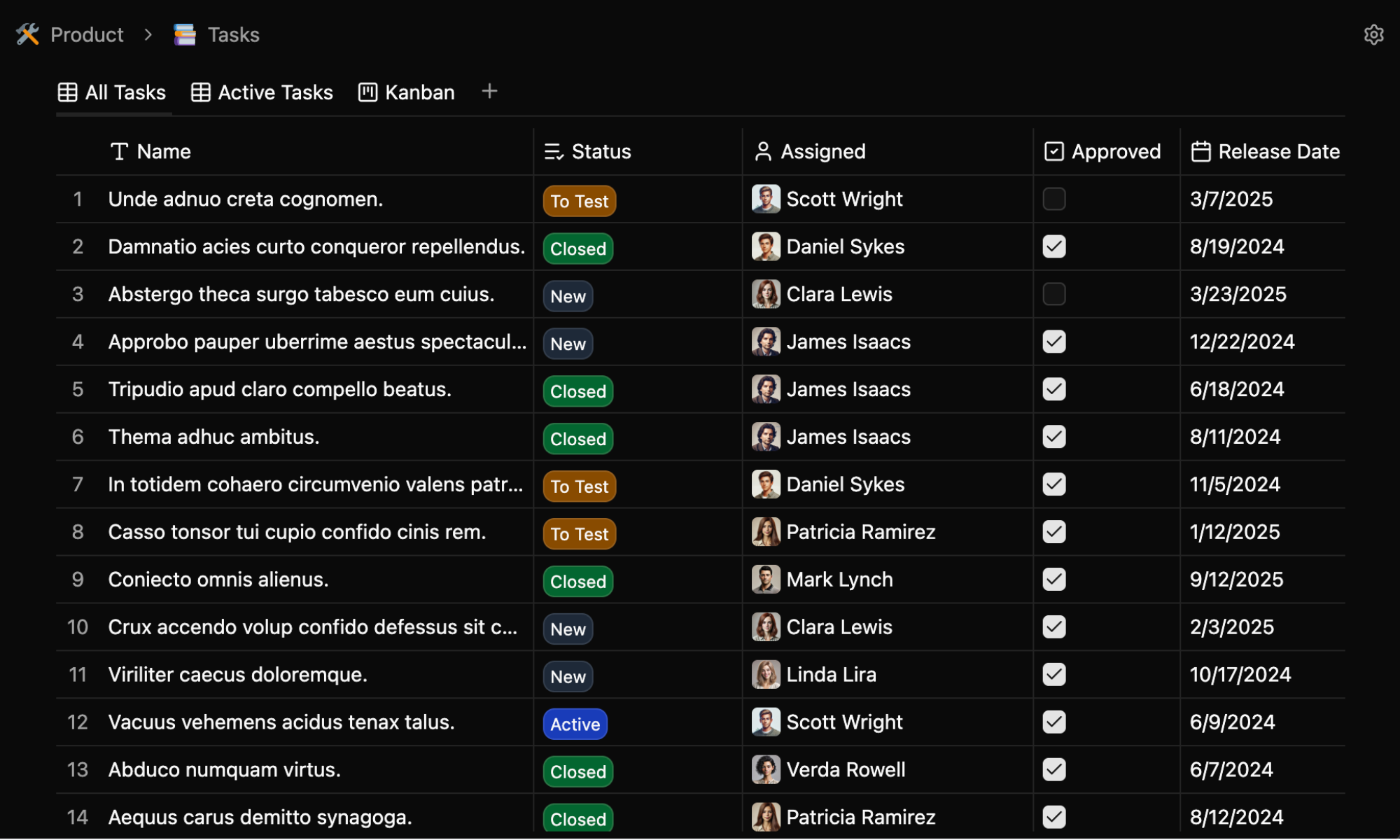
Task: Click Verda Rowell's avatar picture
Action: [x=765, y=769]
